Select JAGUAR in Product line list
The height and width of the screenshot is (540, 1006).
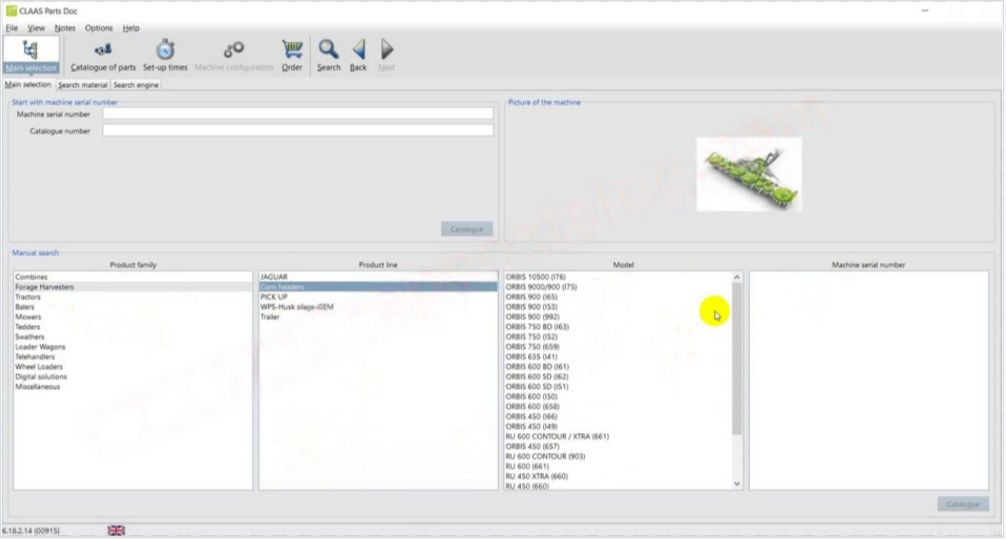point(274,277)
